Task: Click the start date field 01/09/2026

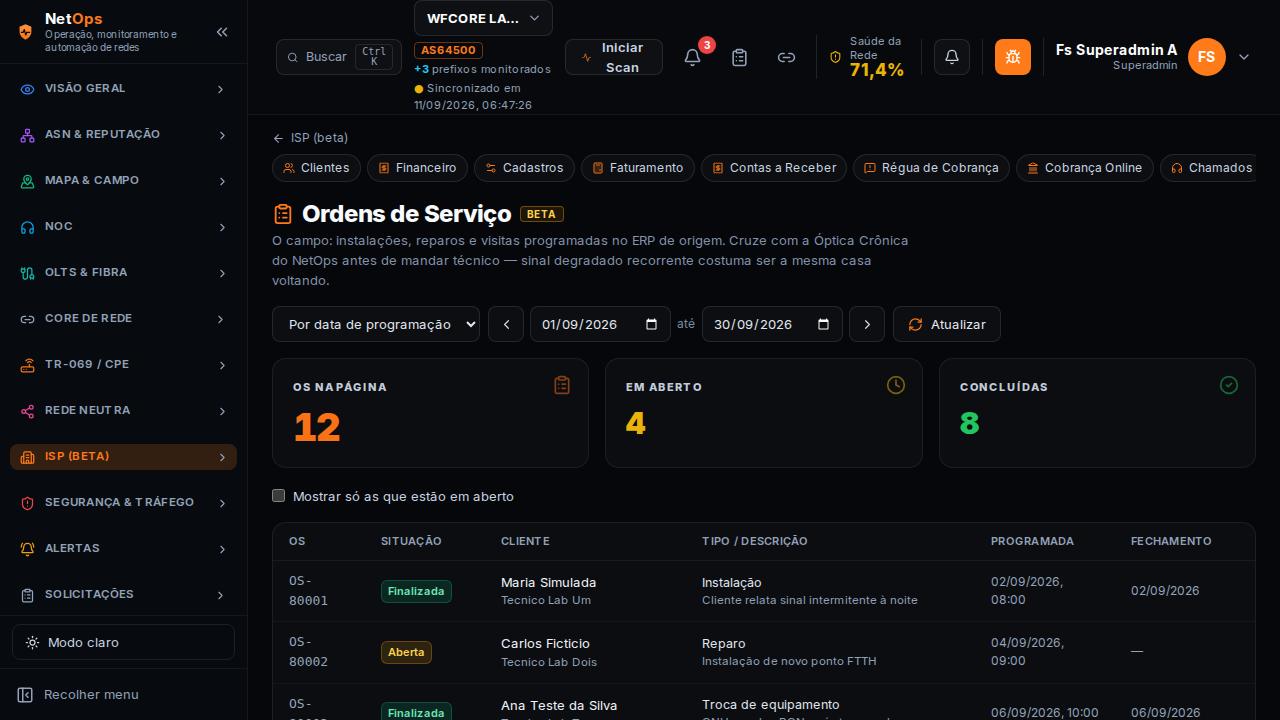Action: point(600,324)
